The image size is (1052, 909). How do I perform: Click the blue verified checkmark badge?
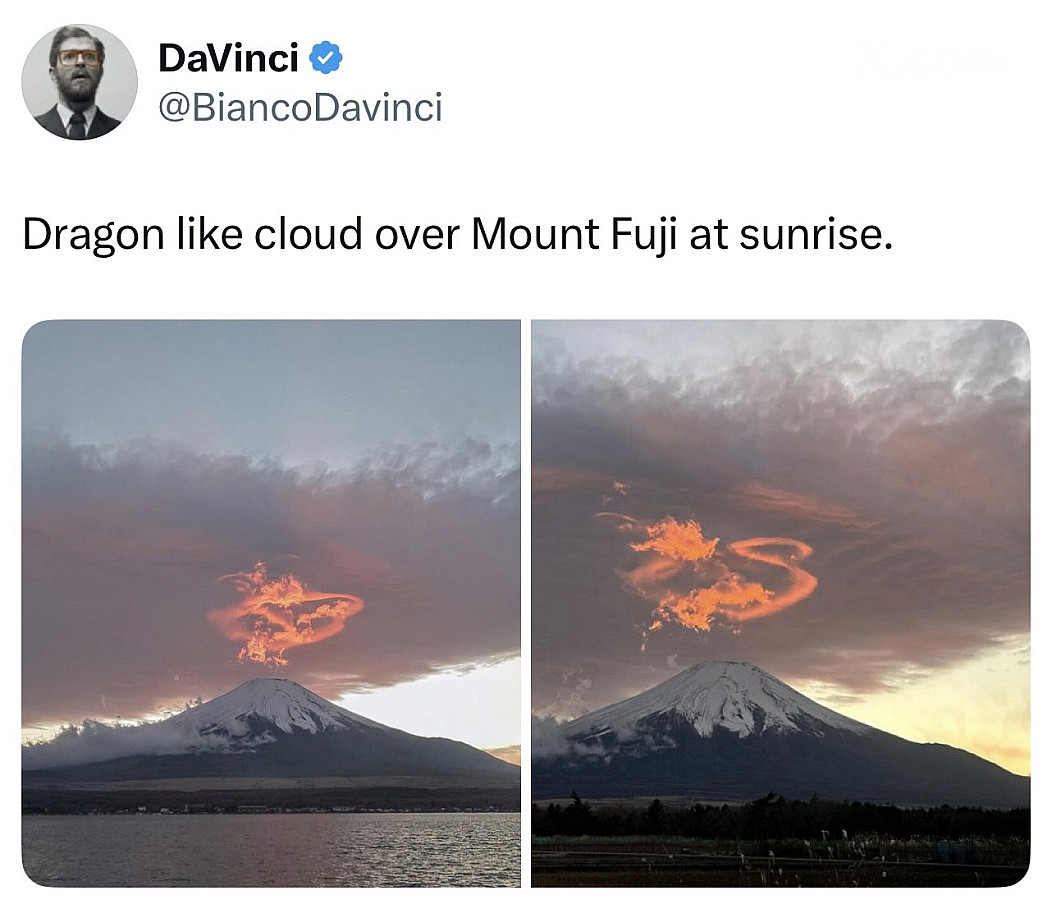325,58
